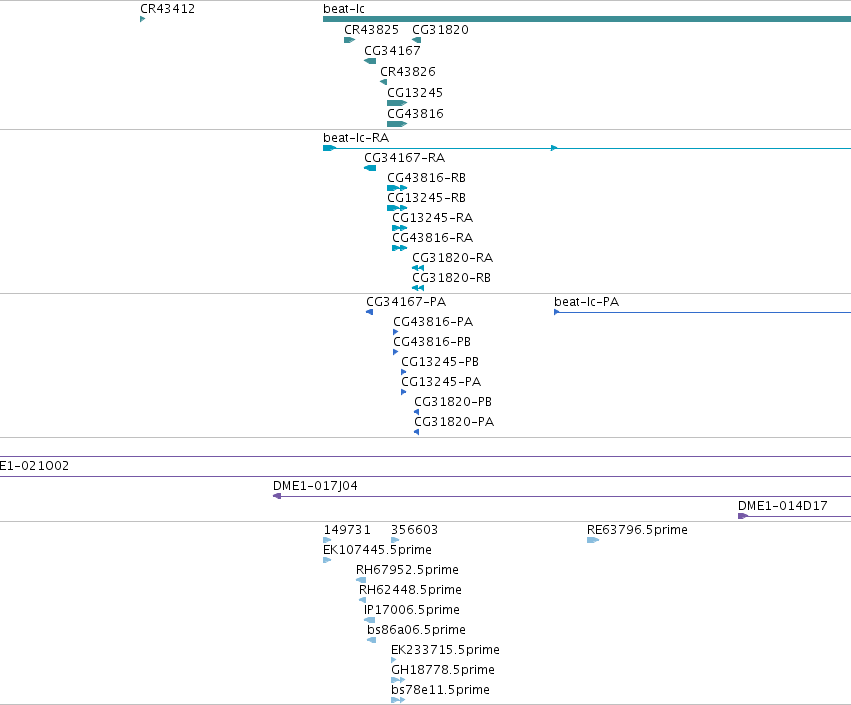This screenshot has height=705, width=851.
Task: Select the beat-Ic-RA transcript label
Action: pyautogui.click(x=355, y=138)
